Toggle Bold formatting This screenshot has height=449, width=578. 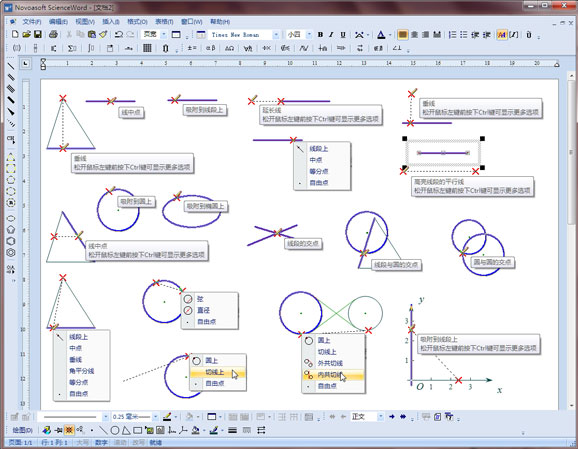click(320, 35)
